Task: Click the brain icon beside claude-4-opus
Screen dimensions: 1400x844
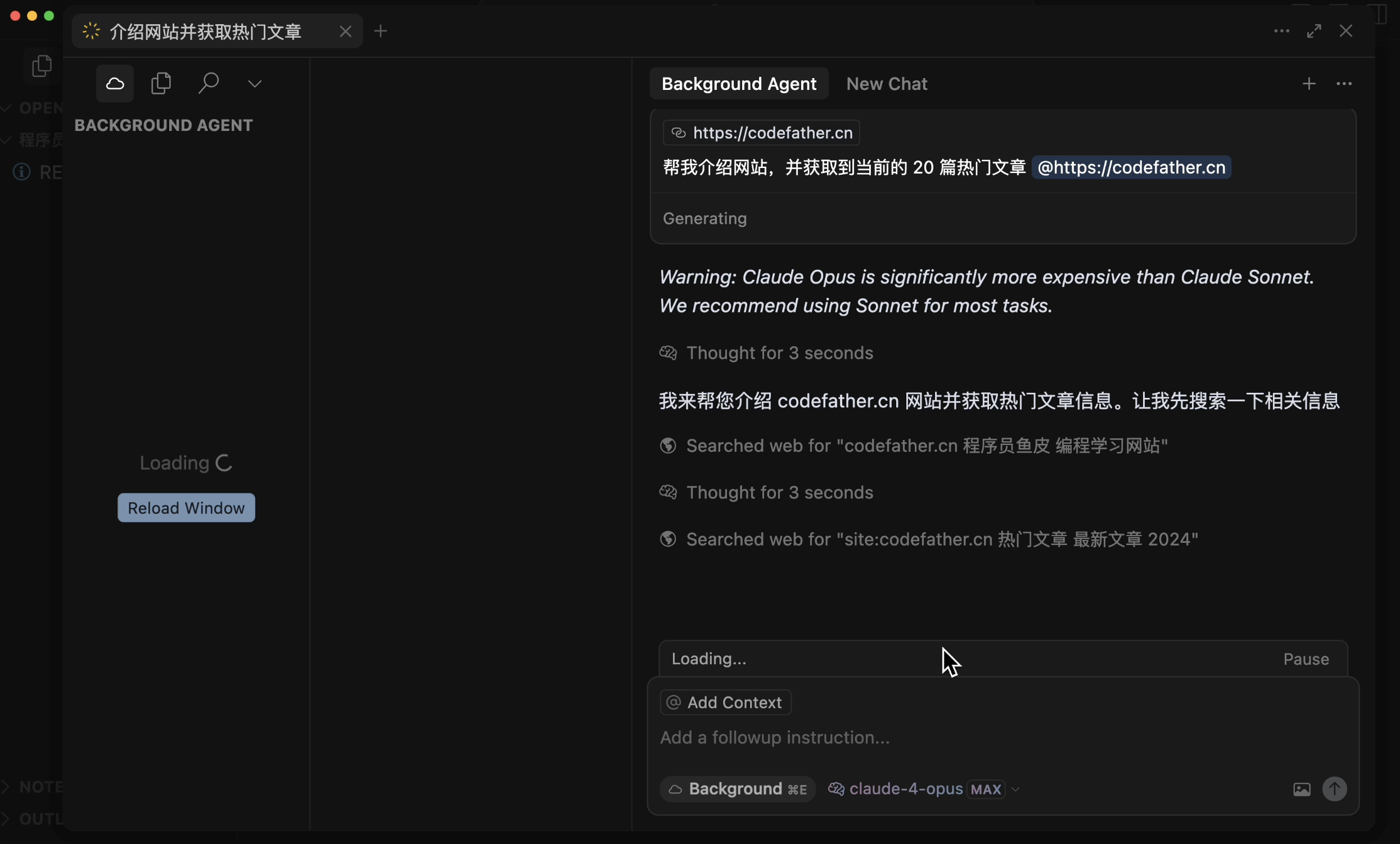Action: (x=836, y=789)
